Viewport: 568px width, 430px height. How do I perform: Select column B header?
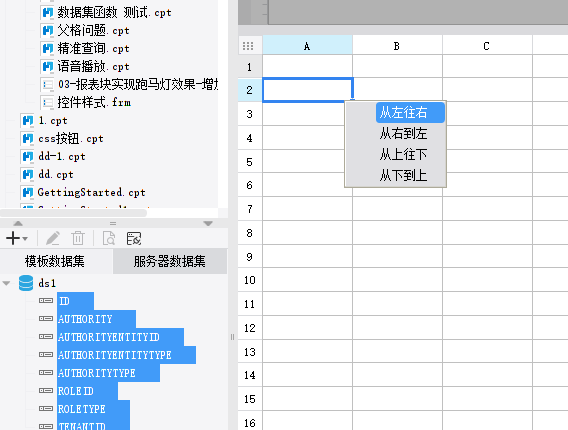397,46
